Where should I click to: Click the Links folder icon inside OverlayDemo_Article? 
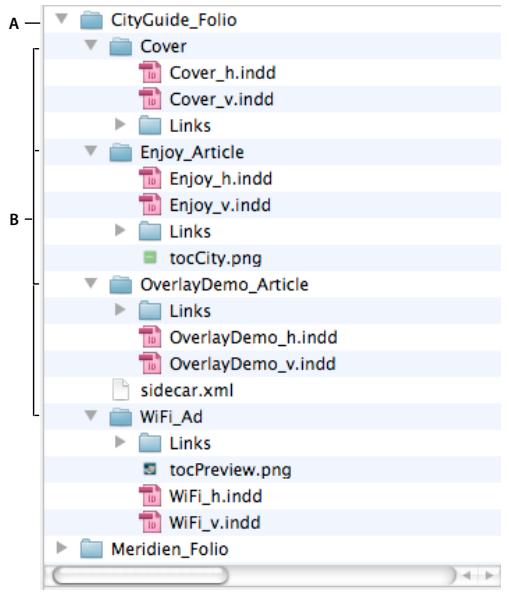point(150,311)
